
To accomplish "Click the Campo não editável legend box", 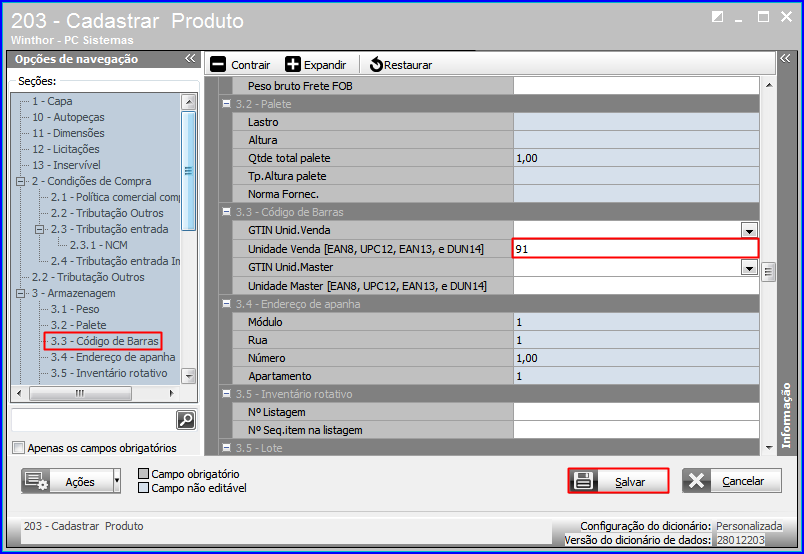I will (x=144, y=487).
